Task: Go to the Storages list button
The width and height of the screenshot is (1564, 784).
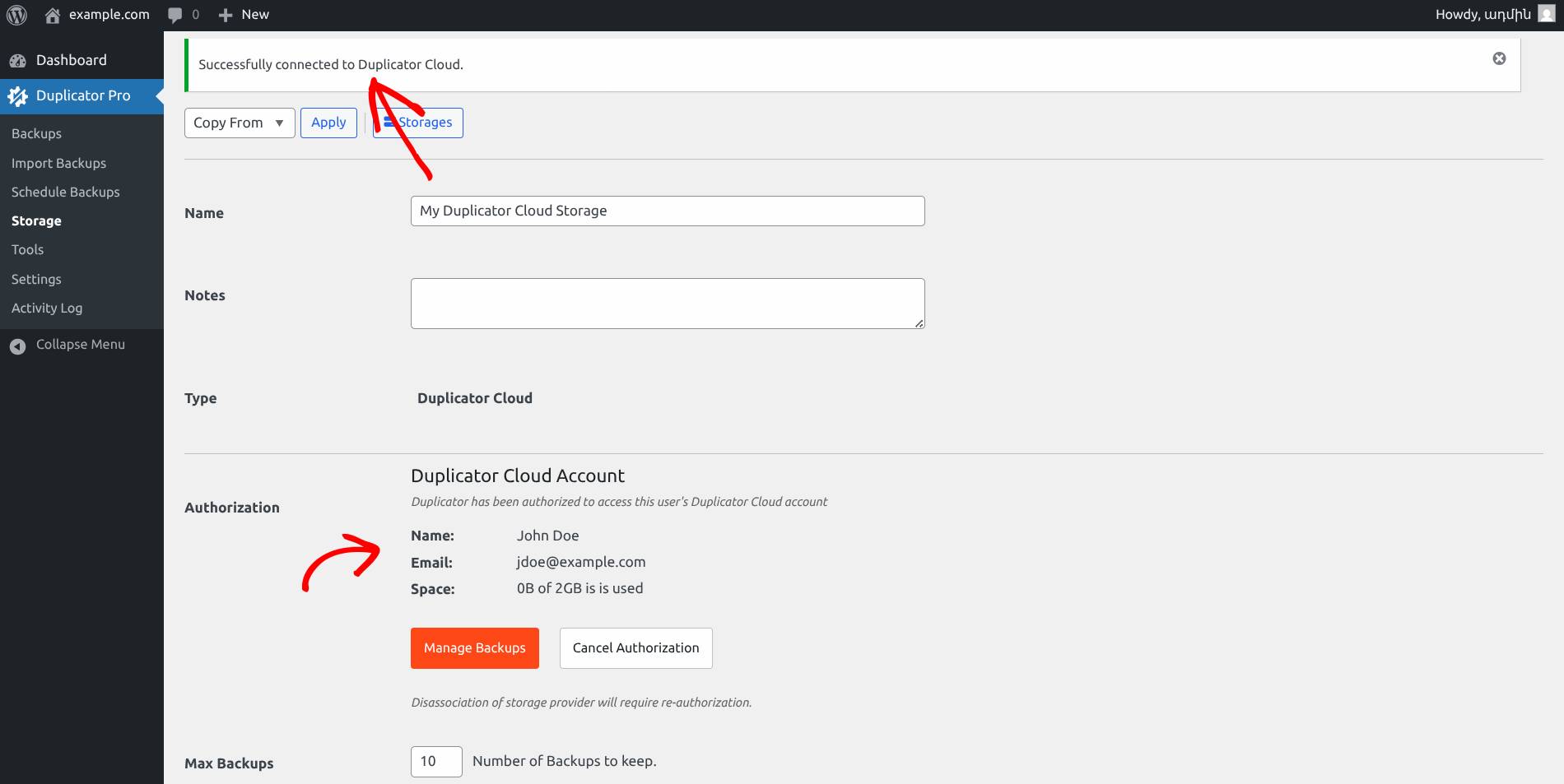Action: (x=418, y=123)
